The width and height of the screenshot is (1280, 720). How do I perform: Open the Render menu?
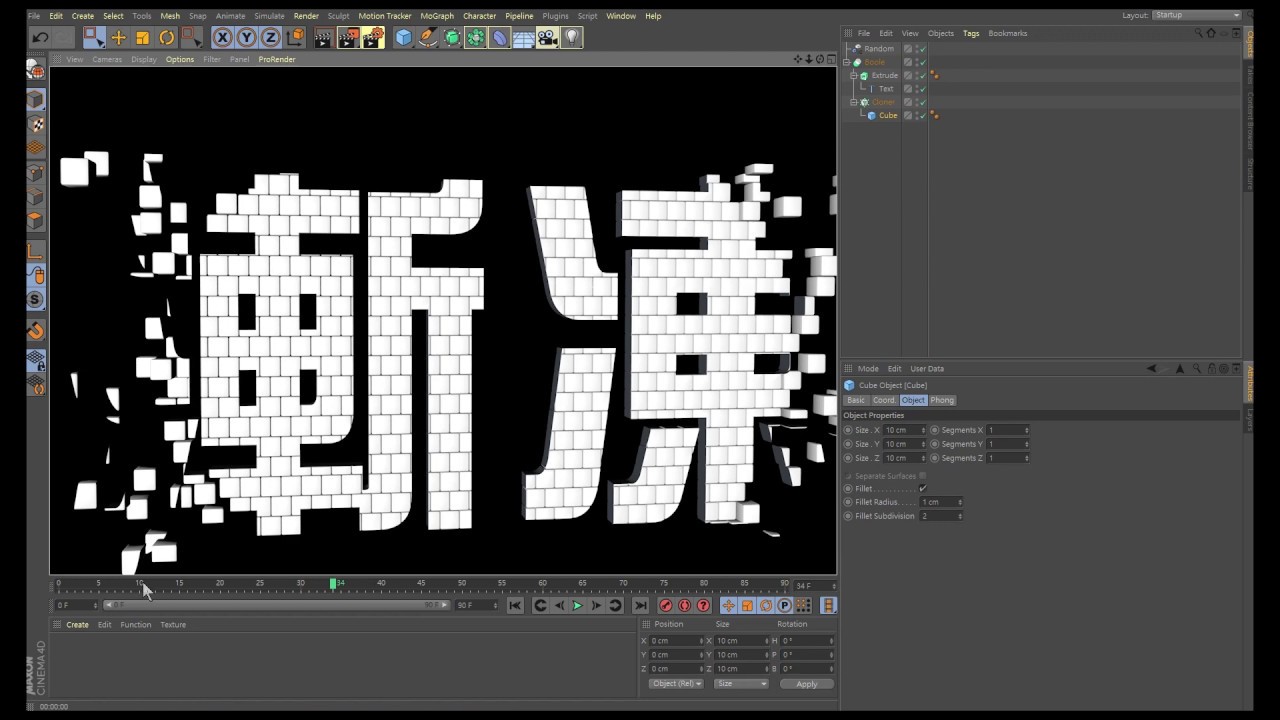click(x=306, y=16)
